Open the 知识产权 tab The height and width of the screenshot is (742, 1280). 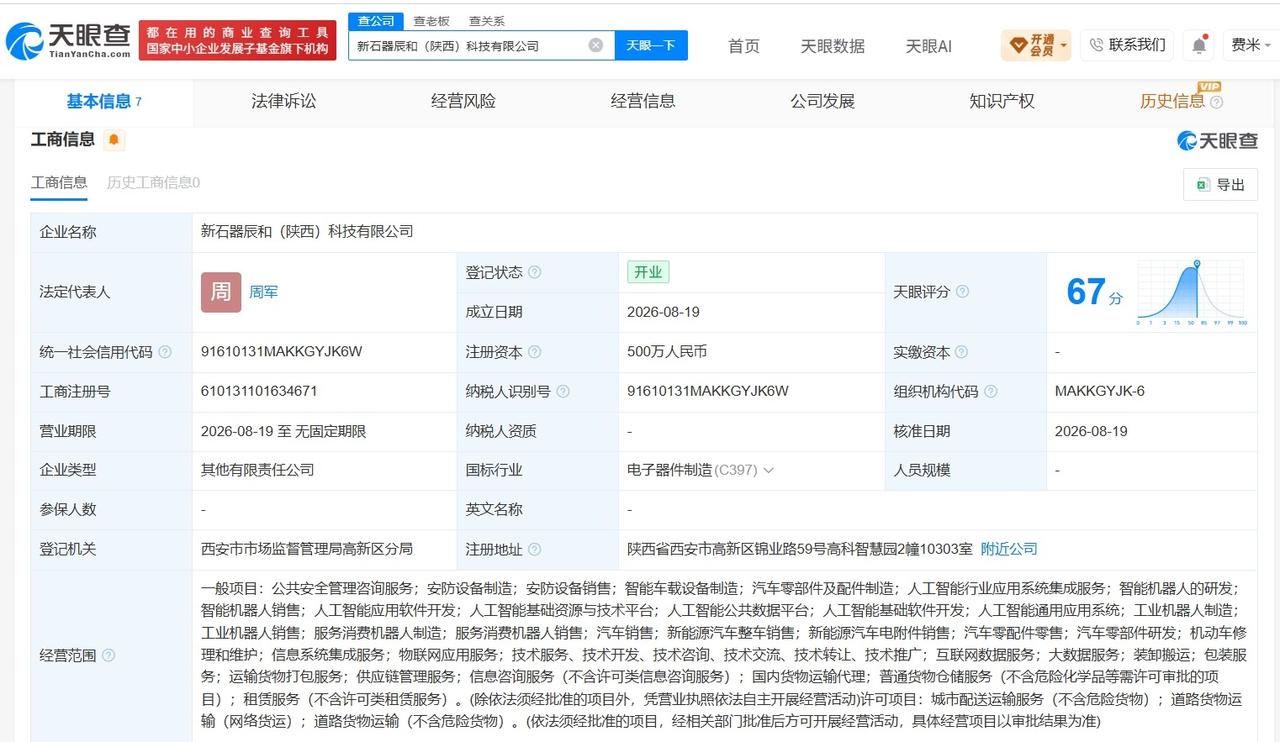click(1002, 101)
